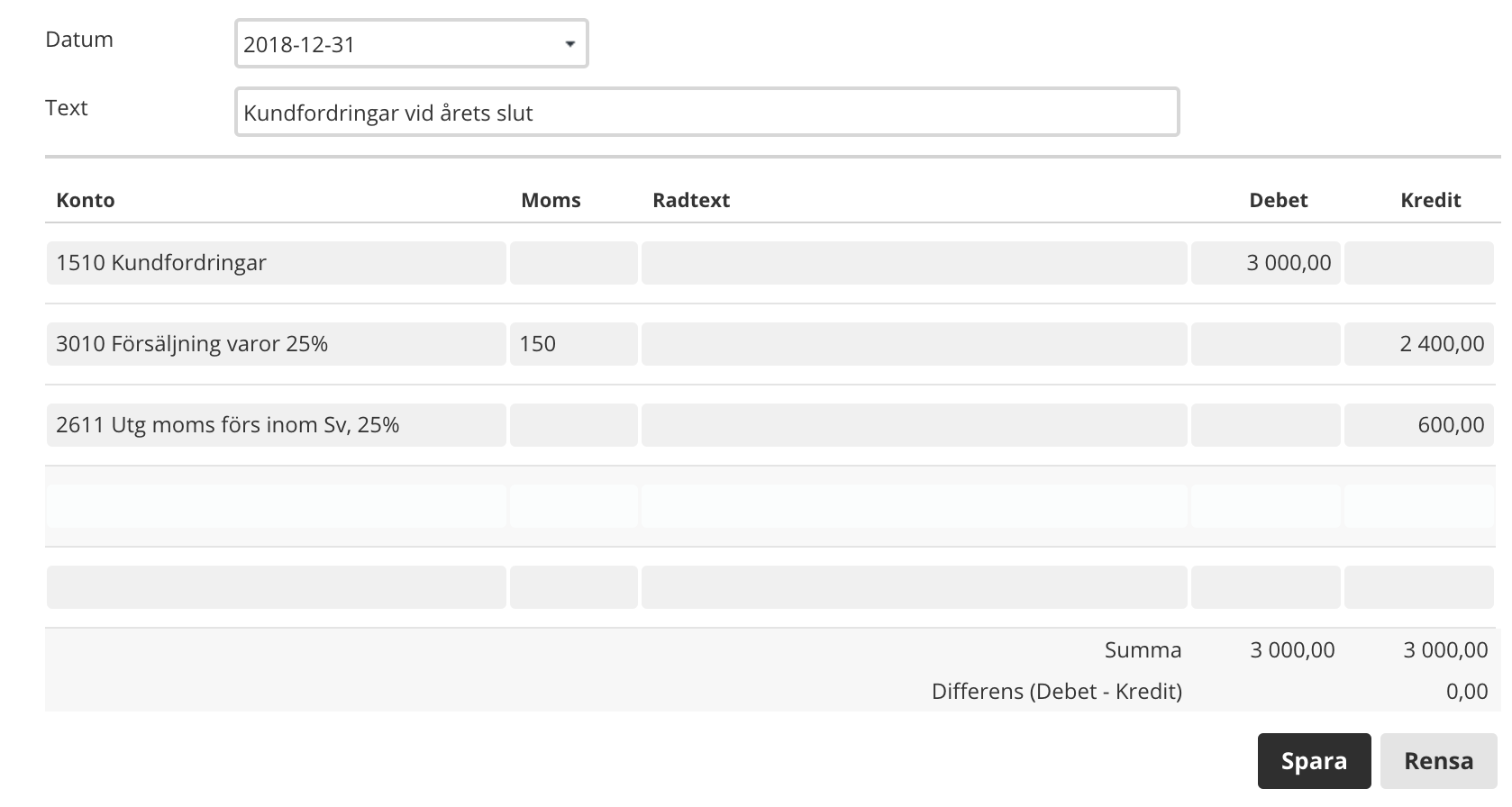Click the Radtext field of the 2611 row

pyautogui.click(x=914, y=425)
